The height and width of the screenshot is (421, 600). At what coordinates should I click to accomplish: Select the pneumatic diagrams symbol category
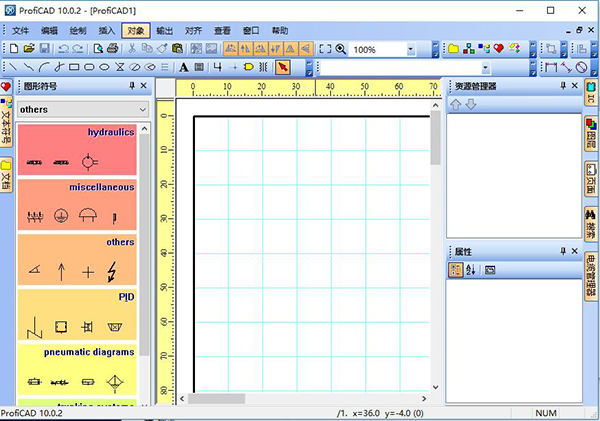pos(77,369)
